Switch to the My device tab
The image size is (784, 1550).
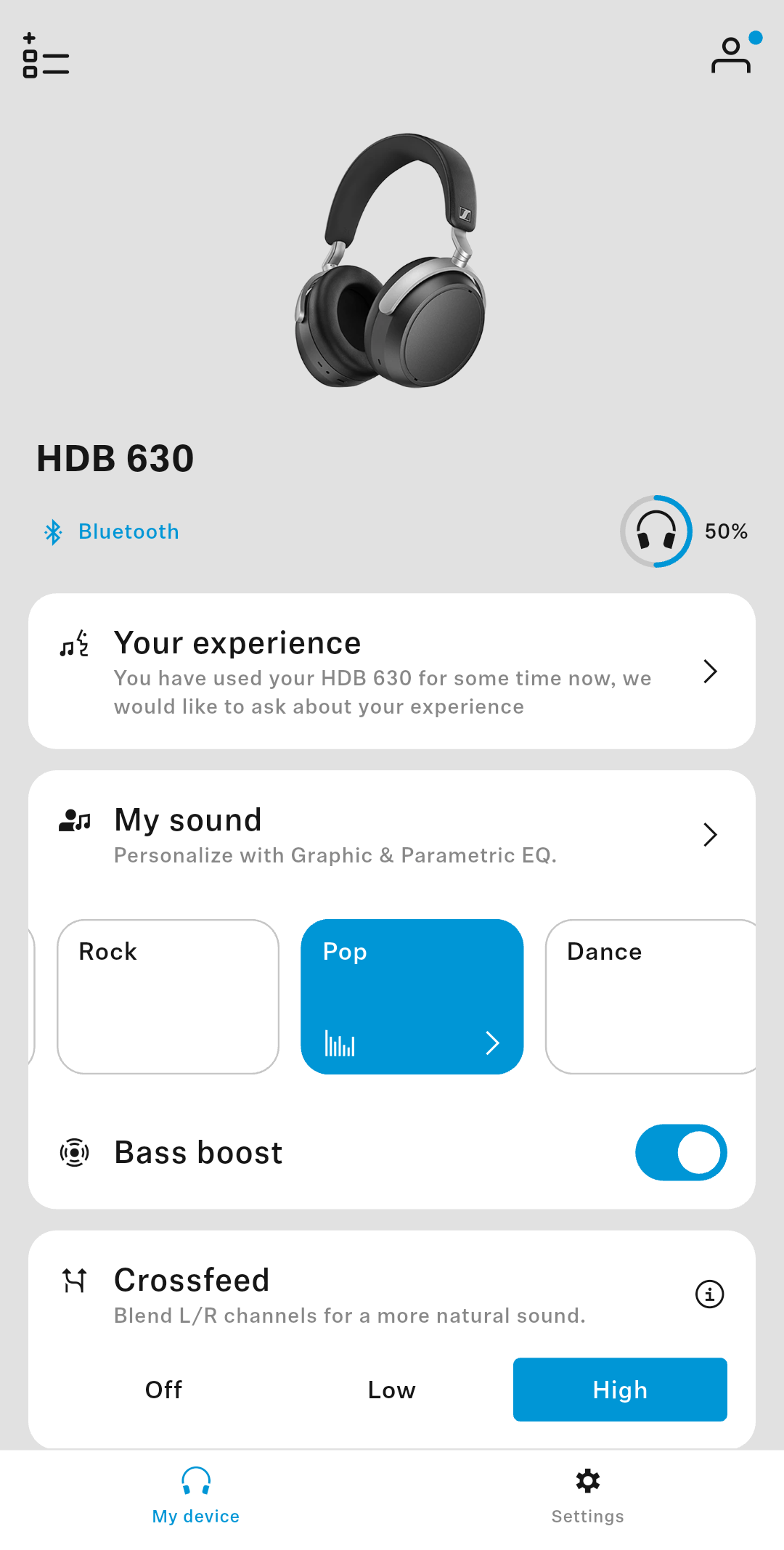coord(196,1496)
